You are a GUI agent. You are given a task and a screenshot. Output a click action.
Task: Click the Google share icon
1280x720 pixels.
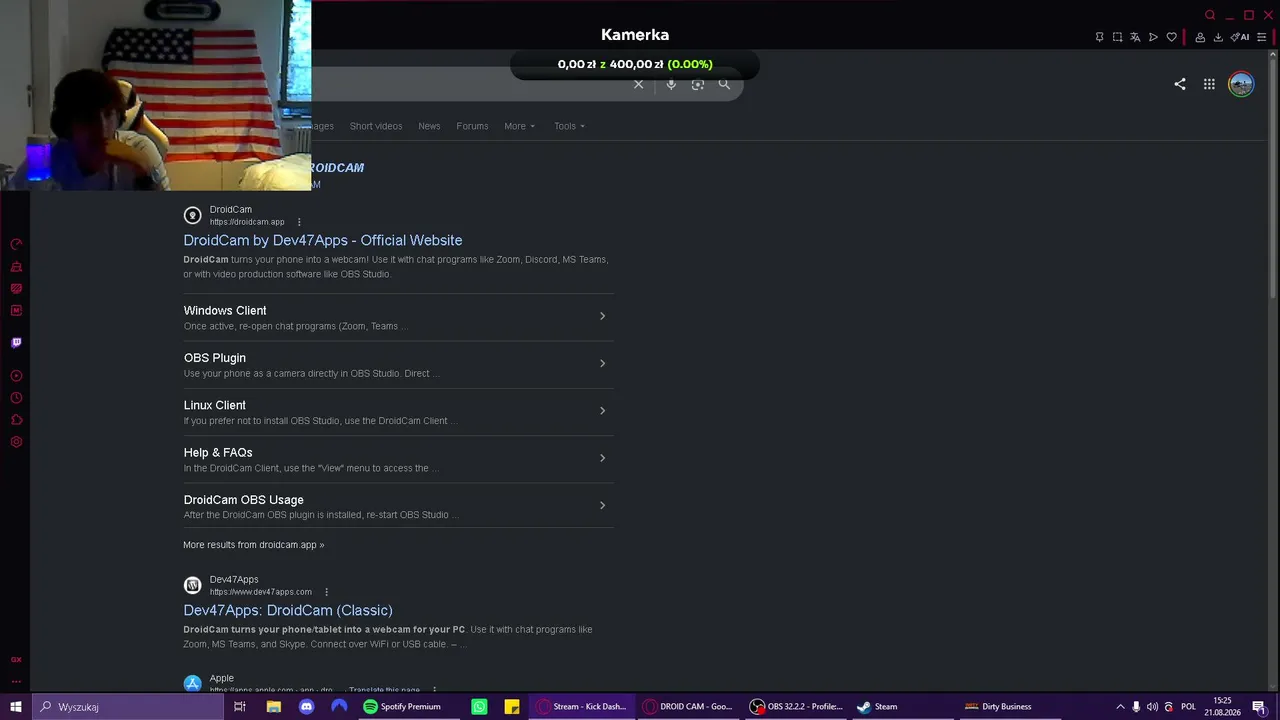pyautogui.click(x=1180, y=84)
